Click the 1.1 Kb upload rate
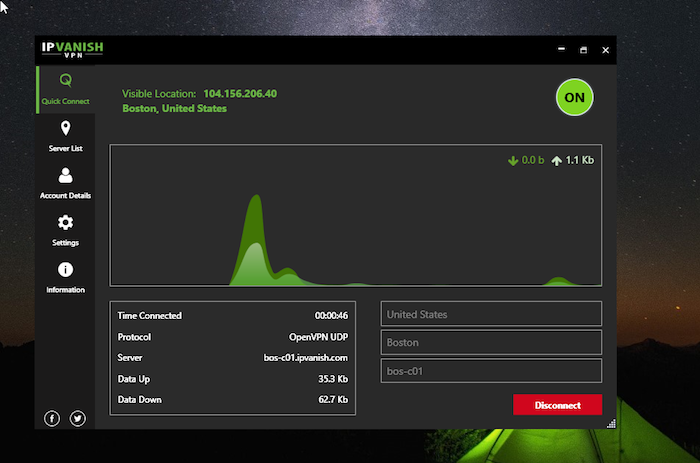Viewport: 700px width, 463px height. pos(580,160)
